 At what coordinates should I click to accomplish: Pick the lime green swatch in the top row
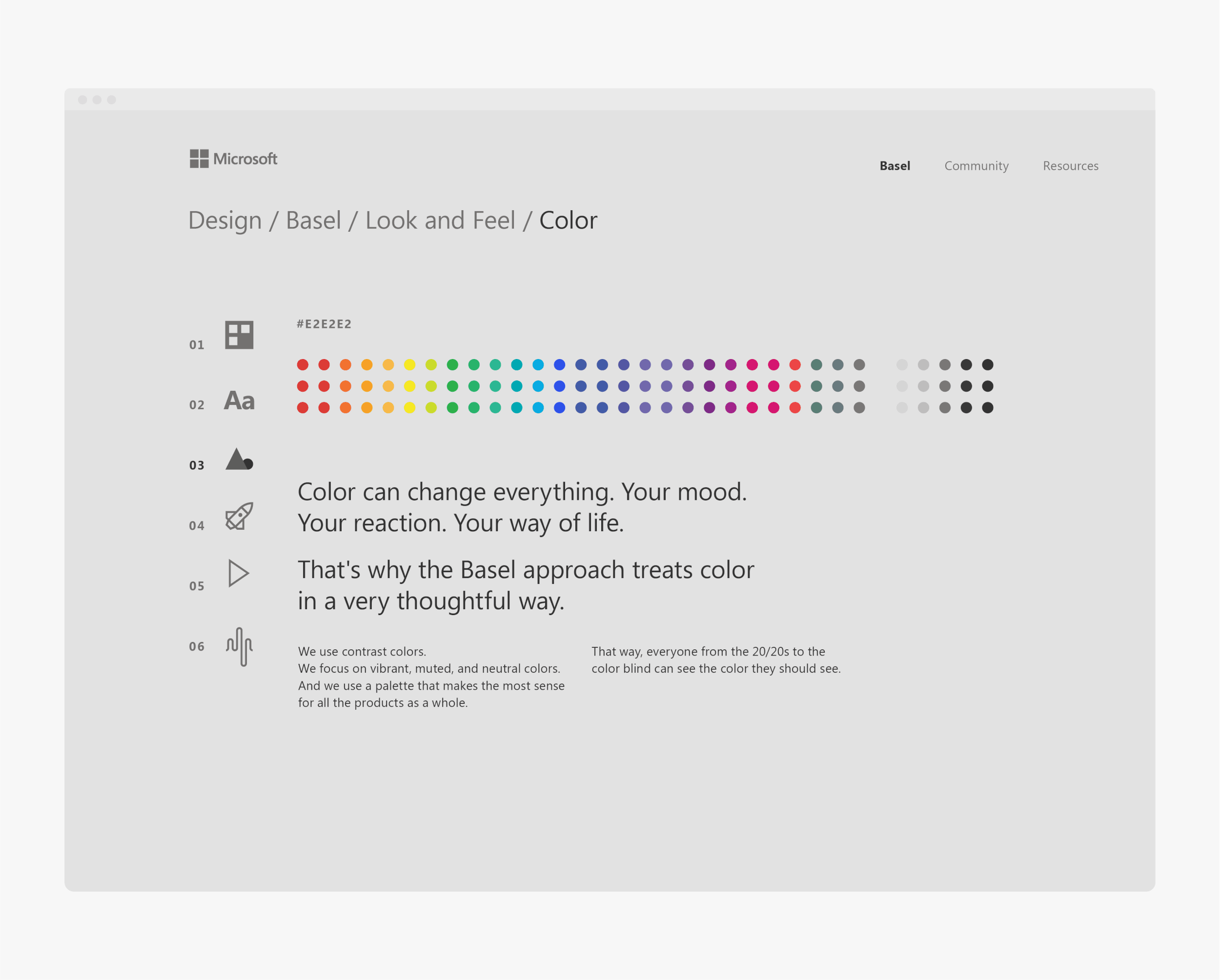point(431,365)
